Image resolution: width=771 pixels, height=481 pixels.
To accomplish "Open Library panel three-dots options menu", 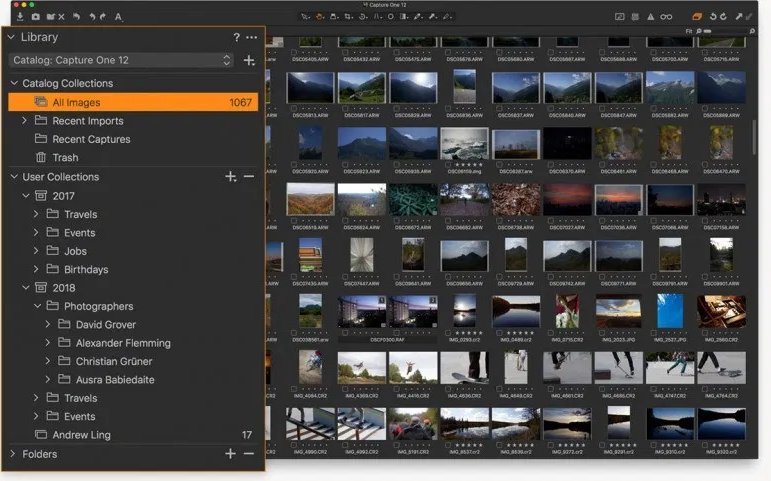I will [x=251, y=37].
